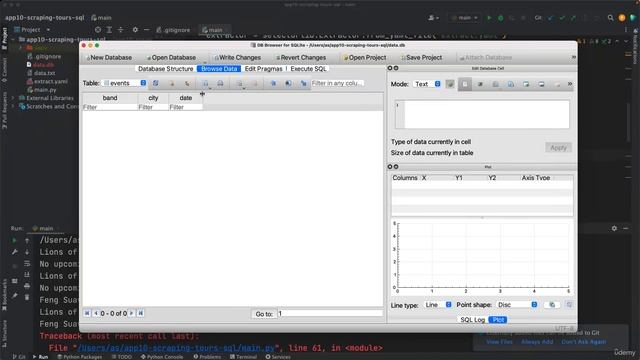Open the Terminal tool window tab

pyautogui.click(x=243, y=357)
